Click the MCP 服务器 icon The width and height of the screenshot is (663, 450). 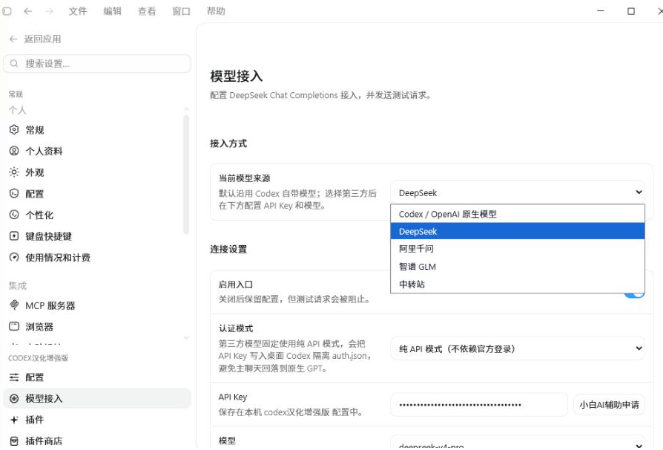pos(14,305)
